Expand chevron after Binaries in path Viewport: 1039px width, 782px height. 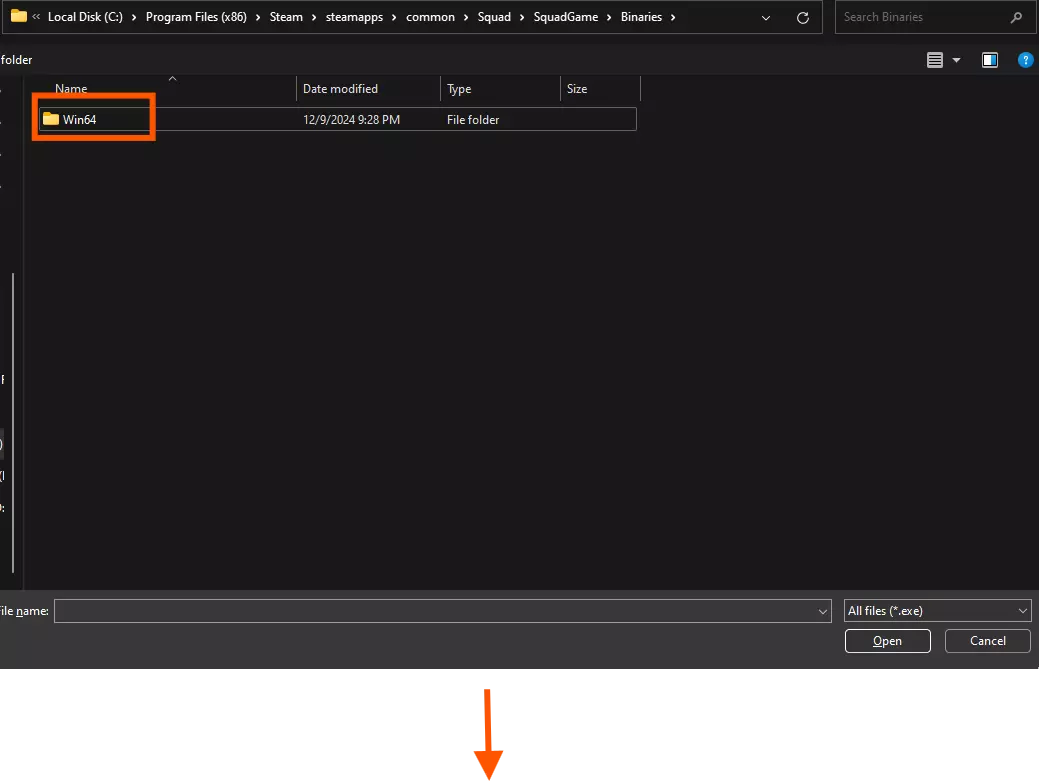pos(673,17)
